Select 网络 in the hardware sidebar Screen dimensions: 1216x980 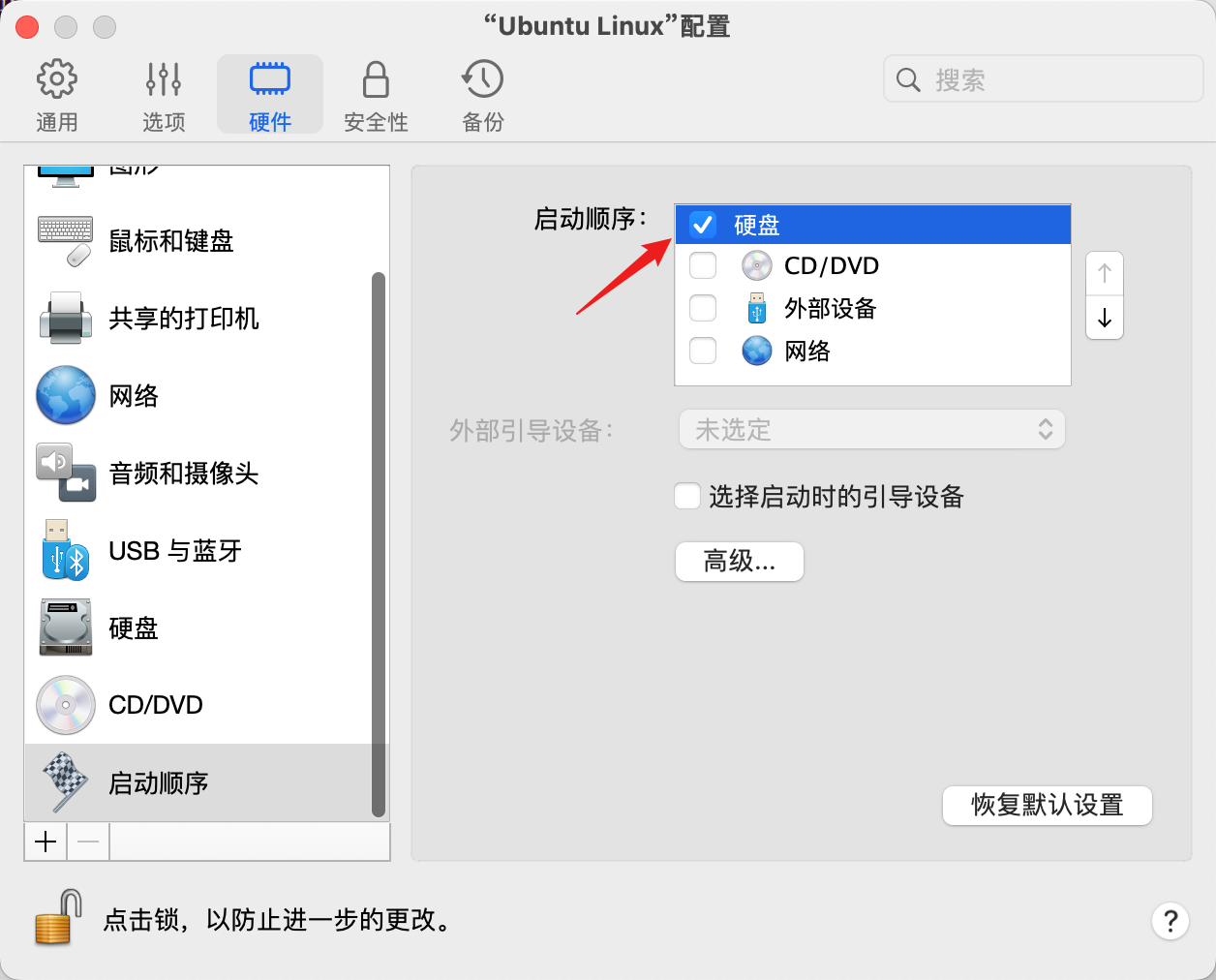click(134, 396)
